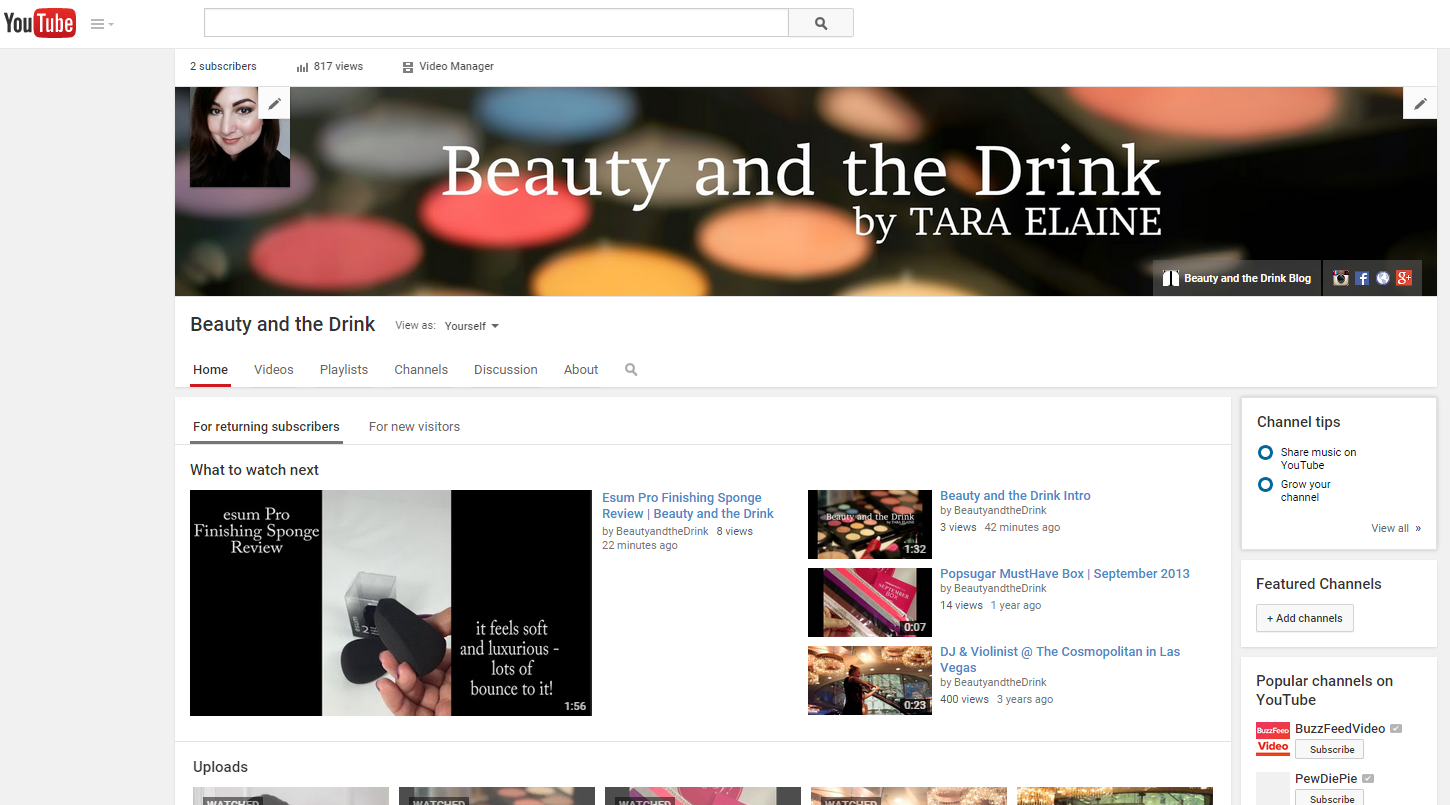
Task: Open the Beauty and the Drink Blog link
Action: (x=1237, y=278)
